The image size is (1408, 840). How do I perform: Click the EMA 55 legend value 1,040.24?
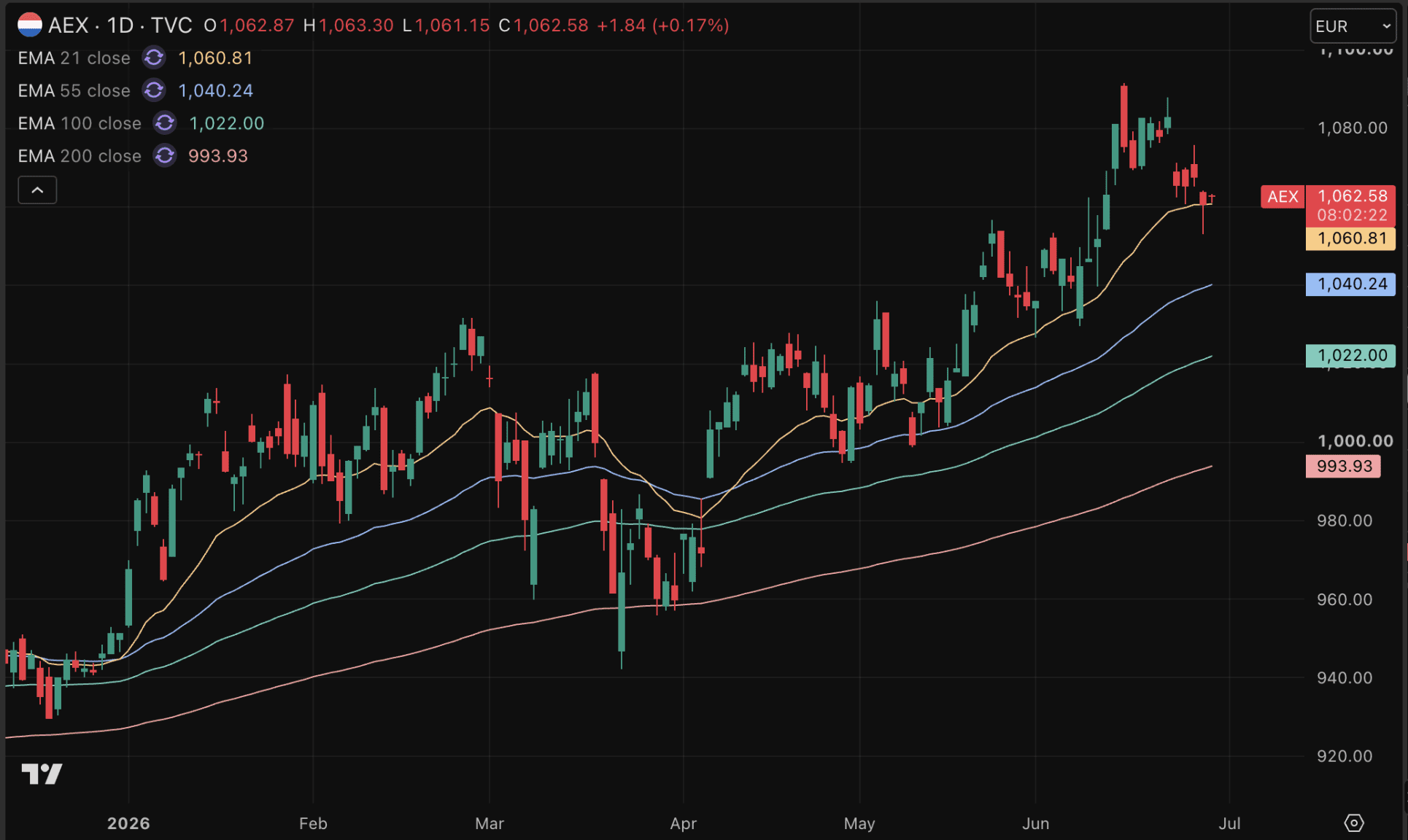coord(216,91)
